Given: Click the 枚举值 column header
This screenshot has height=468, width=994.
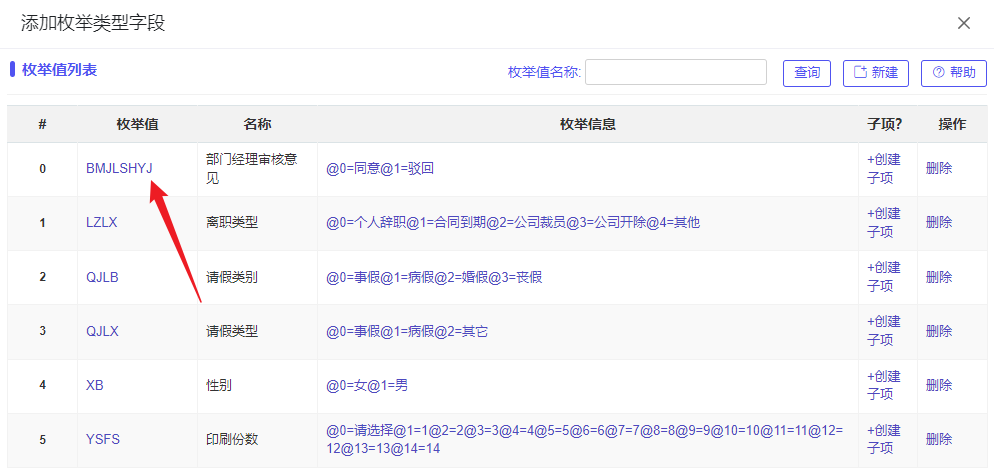Looking at the screenshot, I should coord(137,124).
